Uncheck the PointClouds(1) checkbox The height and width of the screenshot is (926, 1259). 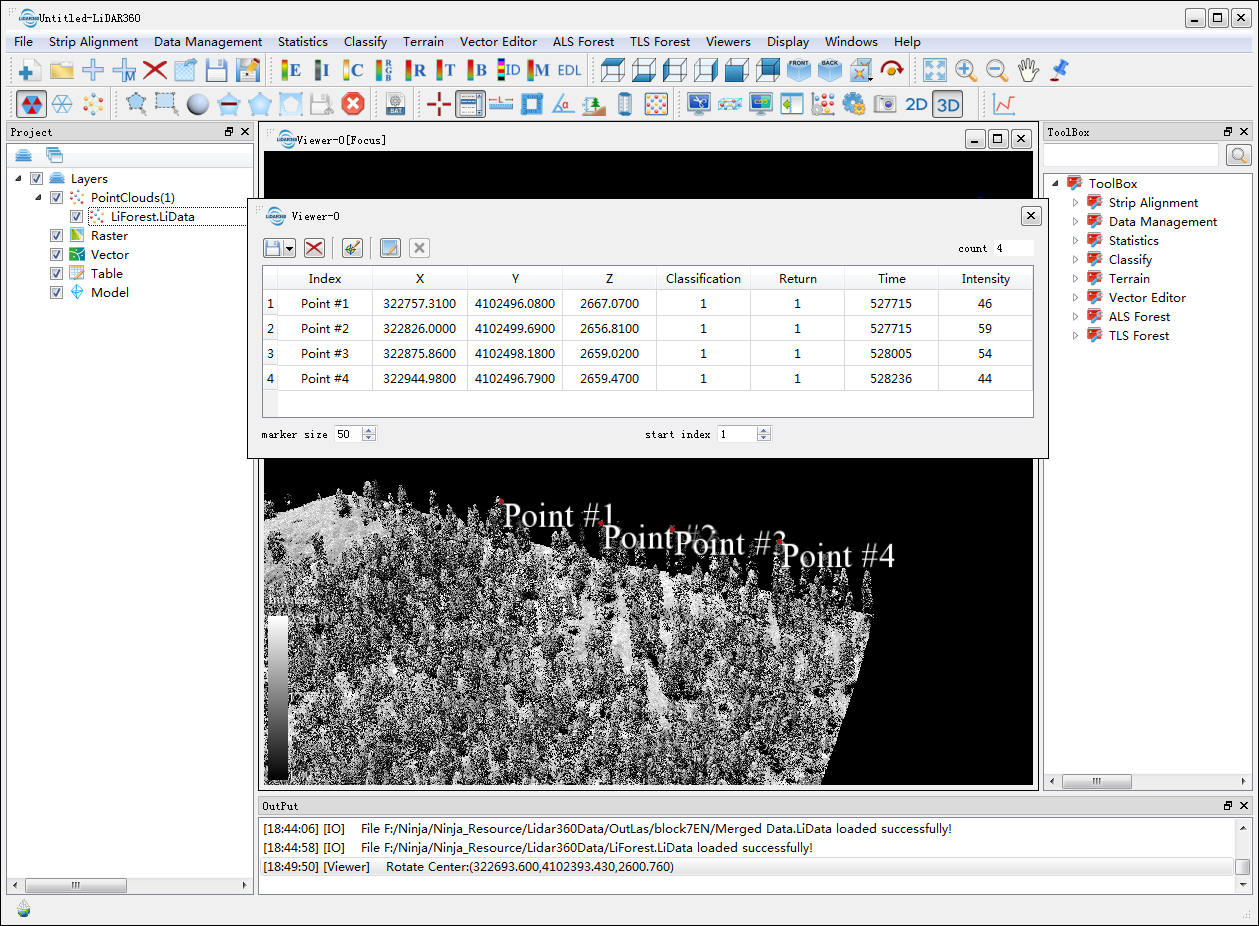[x=57, y=198]
